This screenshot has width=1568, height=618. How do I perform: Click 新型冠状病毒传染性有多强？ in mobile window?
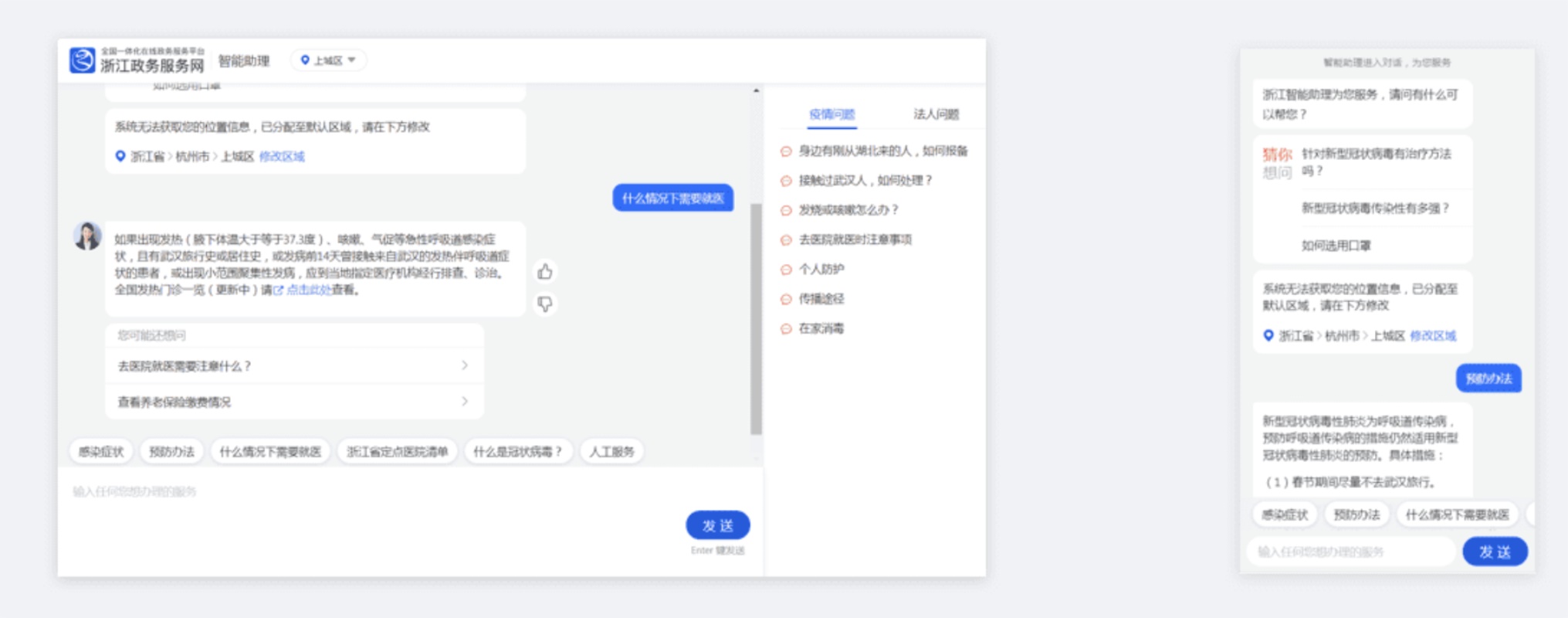coord(1376,209)
